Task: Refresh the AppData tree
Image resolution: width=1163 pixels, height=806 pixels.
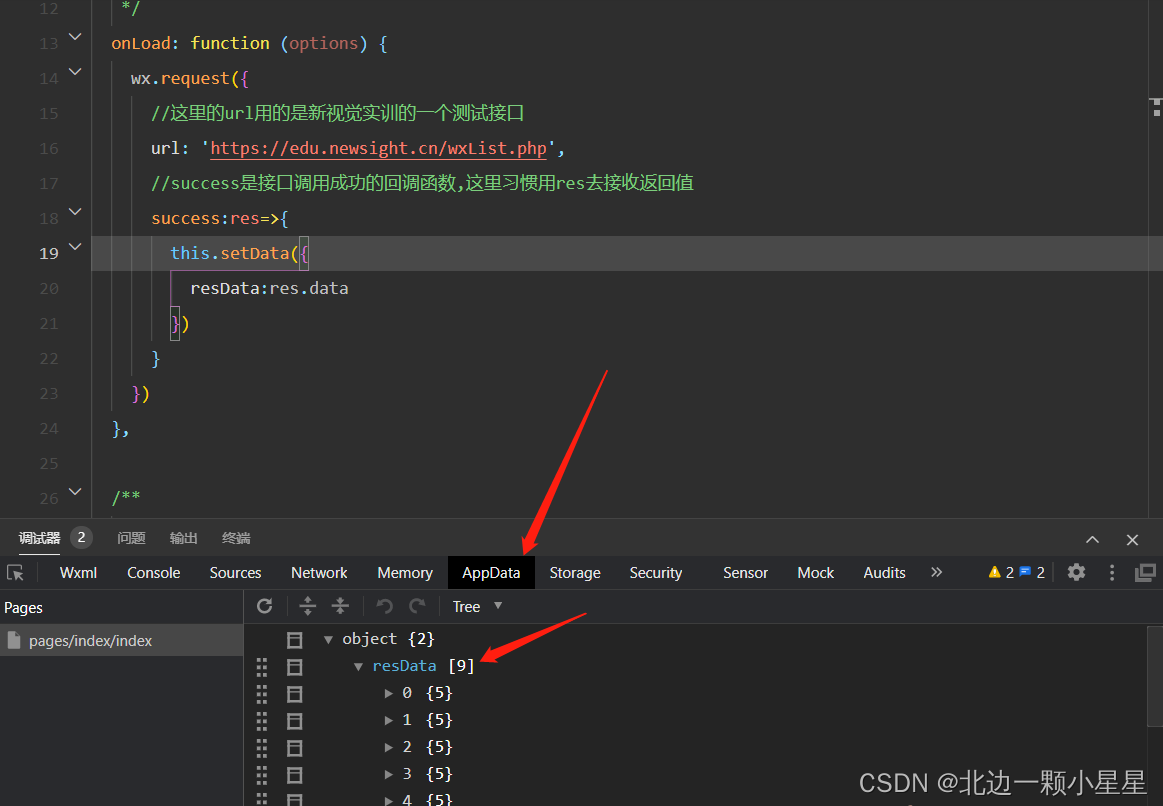Action: (x=265, y=607)
